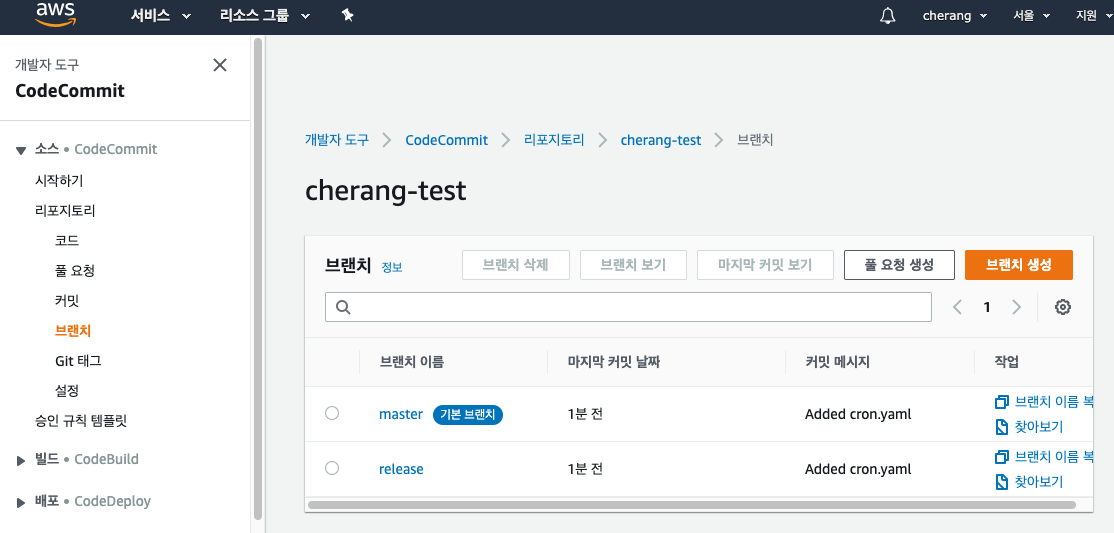Open 설정 in the sidebar

(67, 391)
